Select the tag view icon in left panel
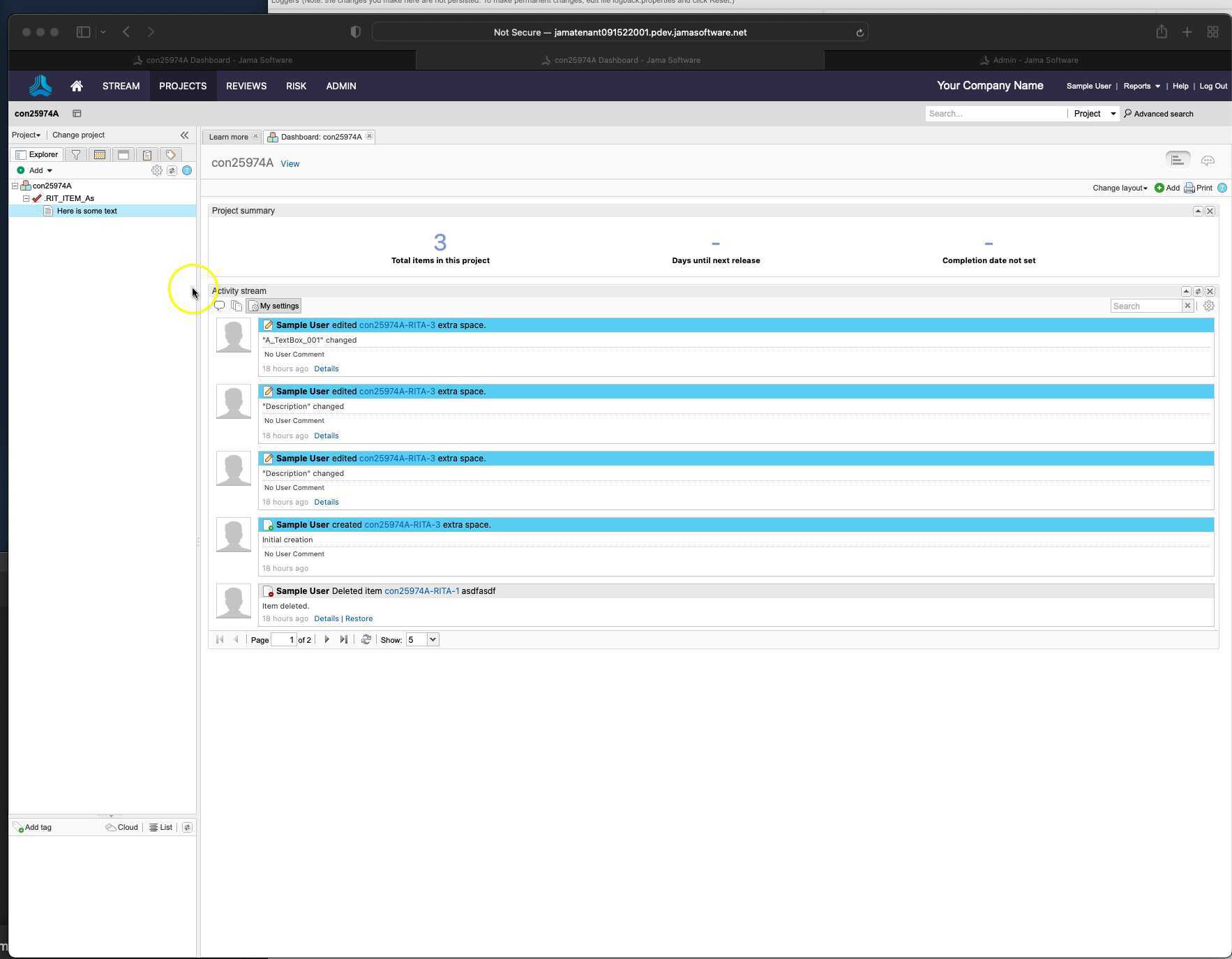Viewport: 1232px width, 959px height. pos(170,154)
